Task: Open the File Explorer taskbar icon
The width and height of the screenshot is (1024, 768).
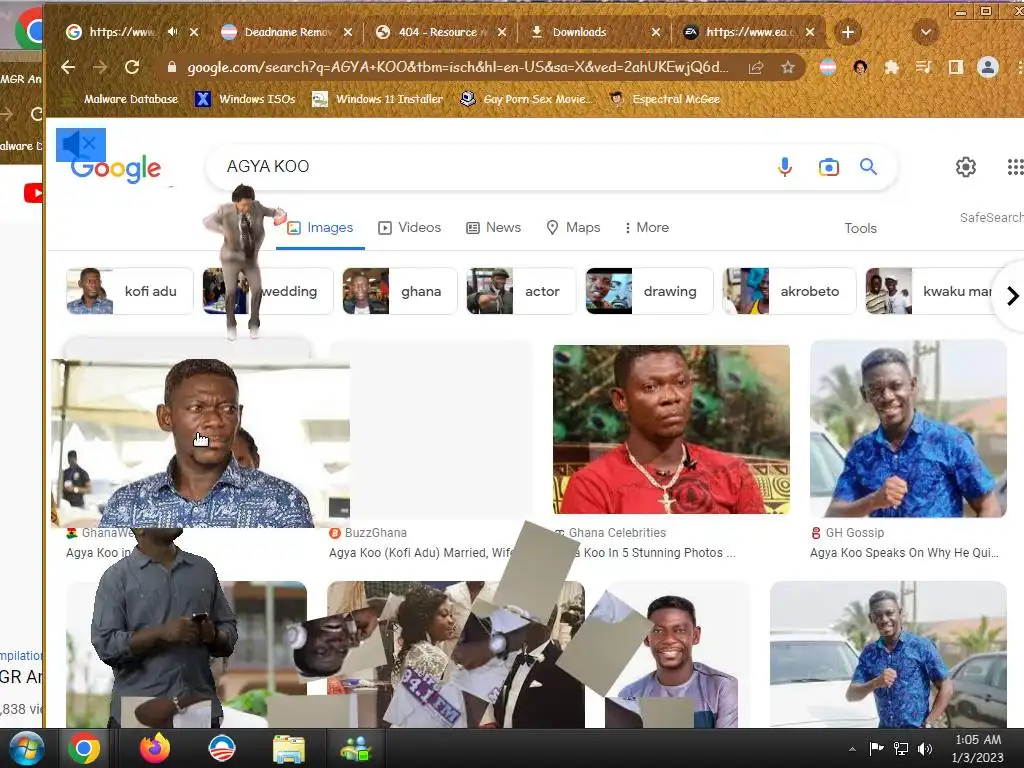Action: click(x=289, y=749)
